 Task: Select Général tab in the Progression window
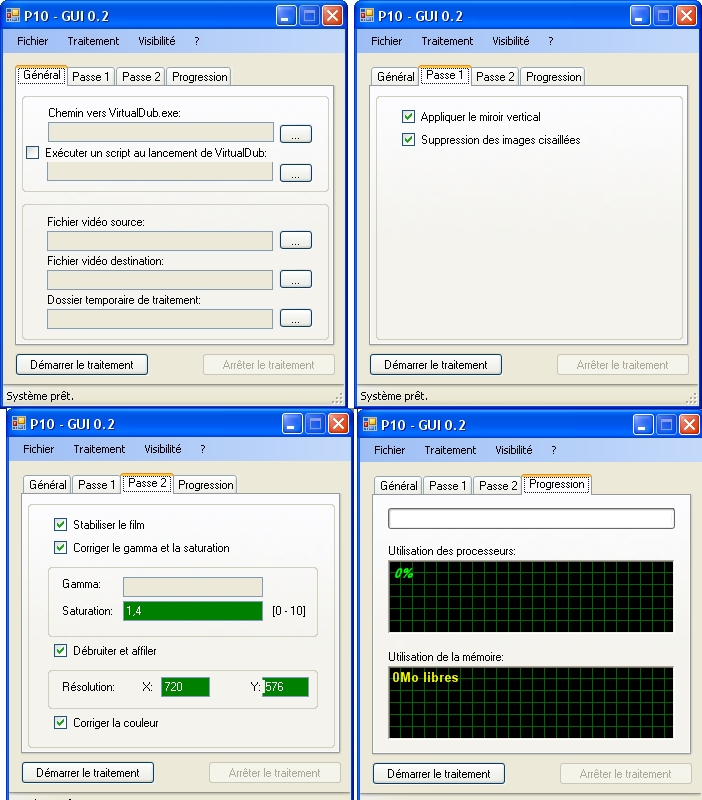click(x=398, y=486)
